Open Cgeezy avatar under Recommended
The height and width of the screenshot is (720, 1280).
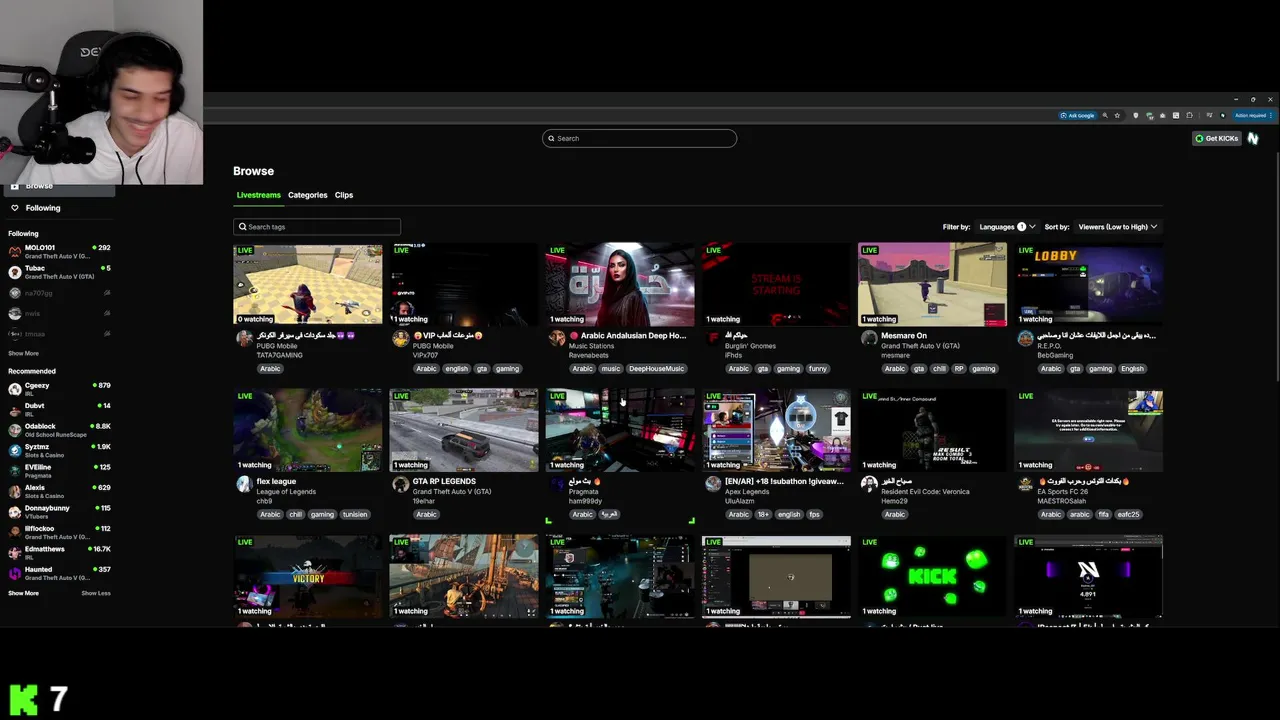tap(15, 389)
